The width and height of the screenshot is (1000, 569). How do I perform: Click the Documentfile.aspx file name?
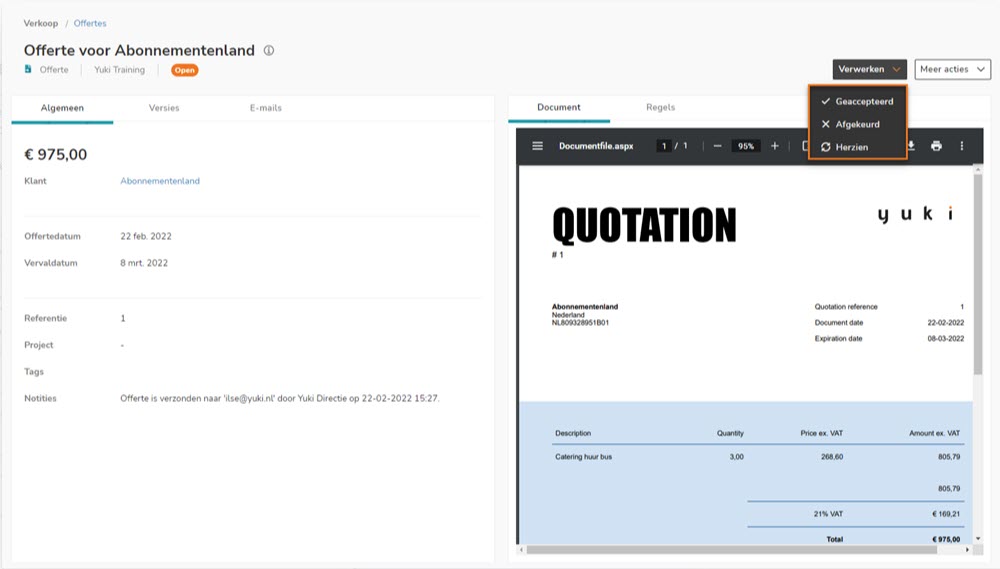coord(596,146)
